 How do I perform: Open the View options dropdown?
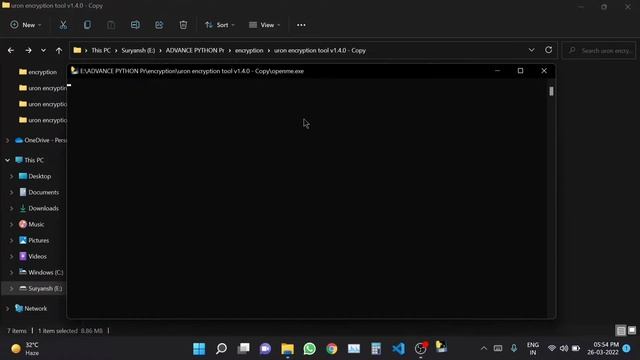pyautogui.click(x=264, y=25)
